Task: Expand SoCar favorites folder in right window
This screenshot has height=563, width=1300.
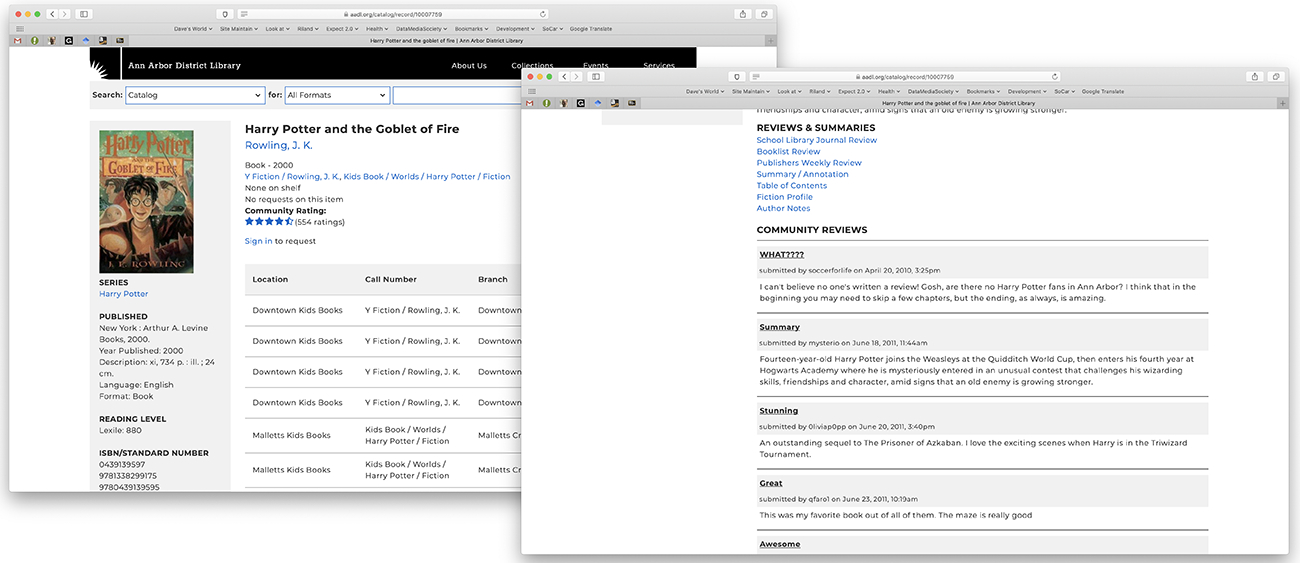Action: [x=1064, y=91]
